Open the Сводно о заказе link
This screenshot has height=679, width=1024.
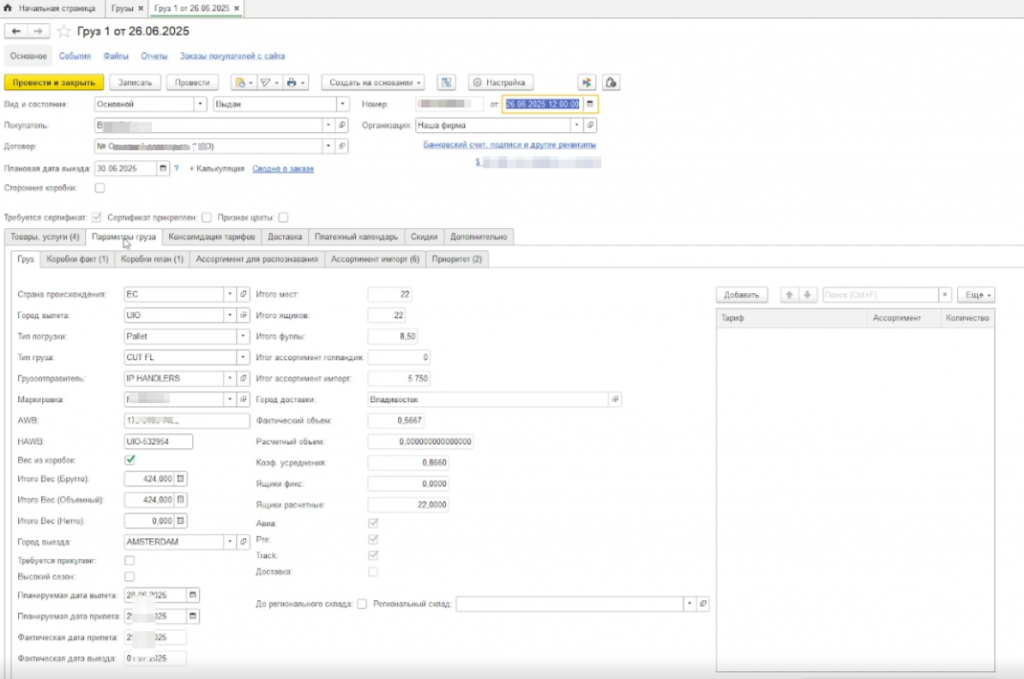pyautogui.click(x=283, y=169)
